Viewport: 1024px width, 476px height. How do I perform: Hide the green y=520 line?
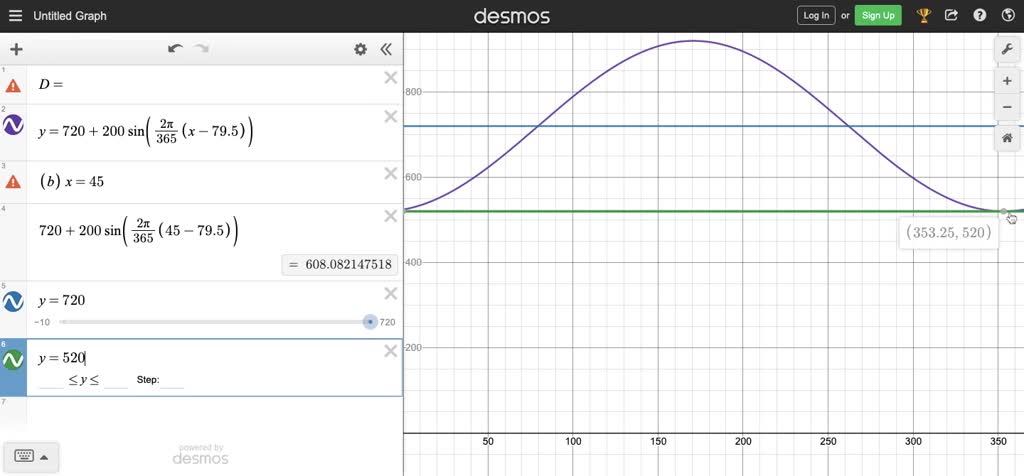[x=14, y=359]
